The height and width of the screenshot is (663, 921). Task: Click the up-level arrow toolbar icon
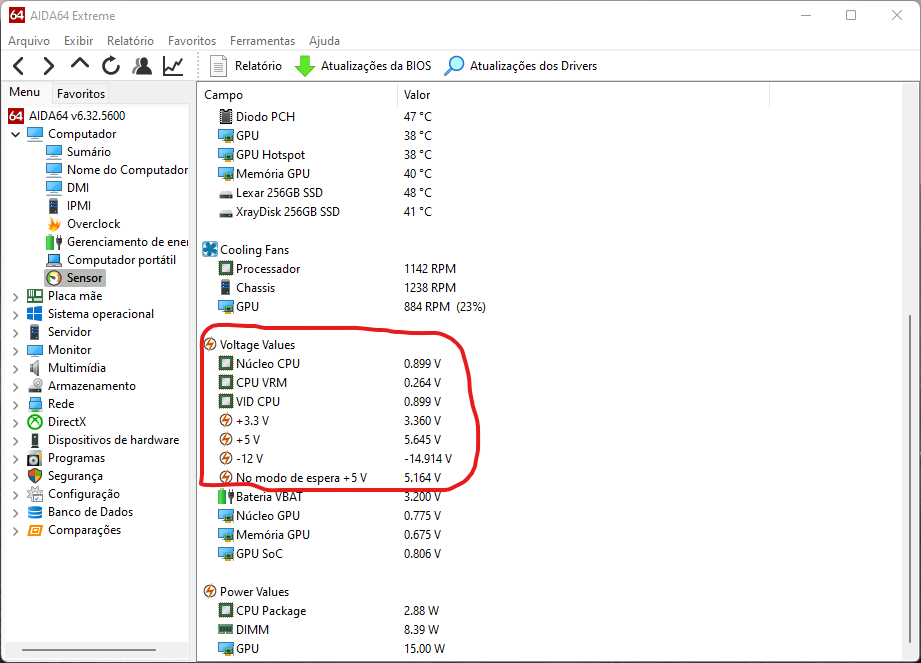click(80, 64)
